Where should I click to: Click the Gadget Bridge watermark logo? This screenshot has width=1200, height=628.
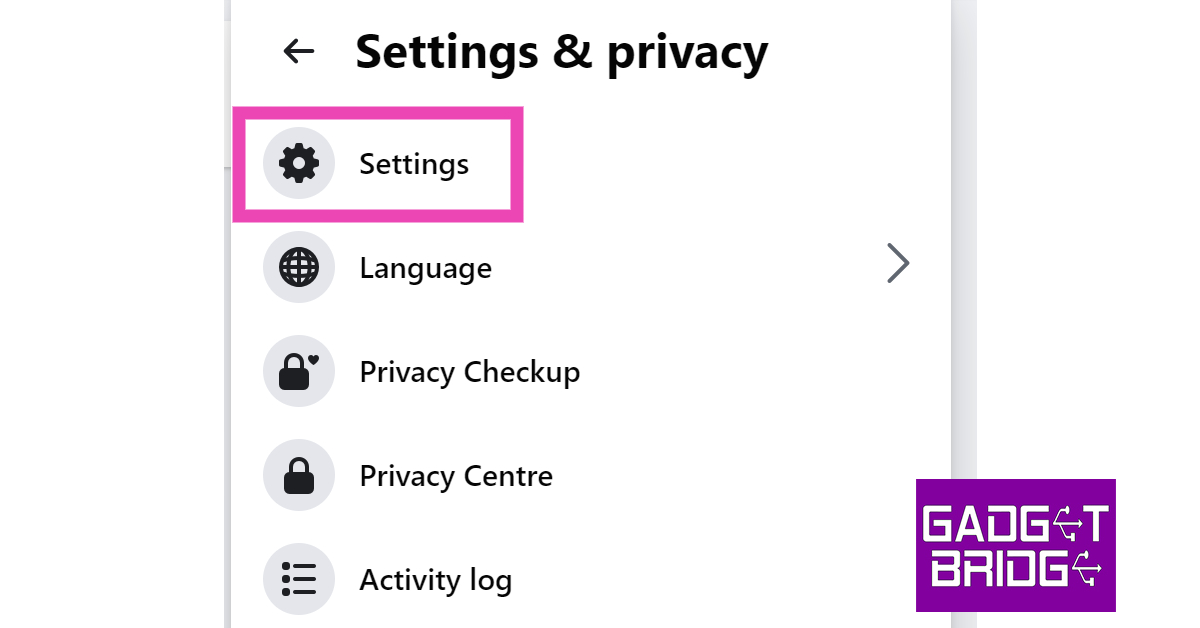click(1015, 545)
